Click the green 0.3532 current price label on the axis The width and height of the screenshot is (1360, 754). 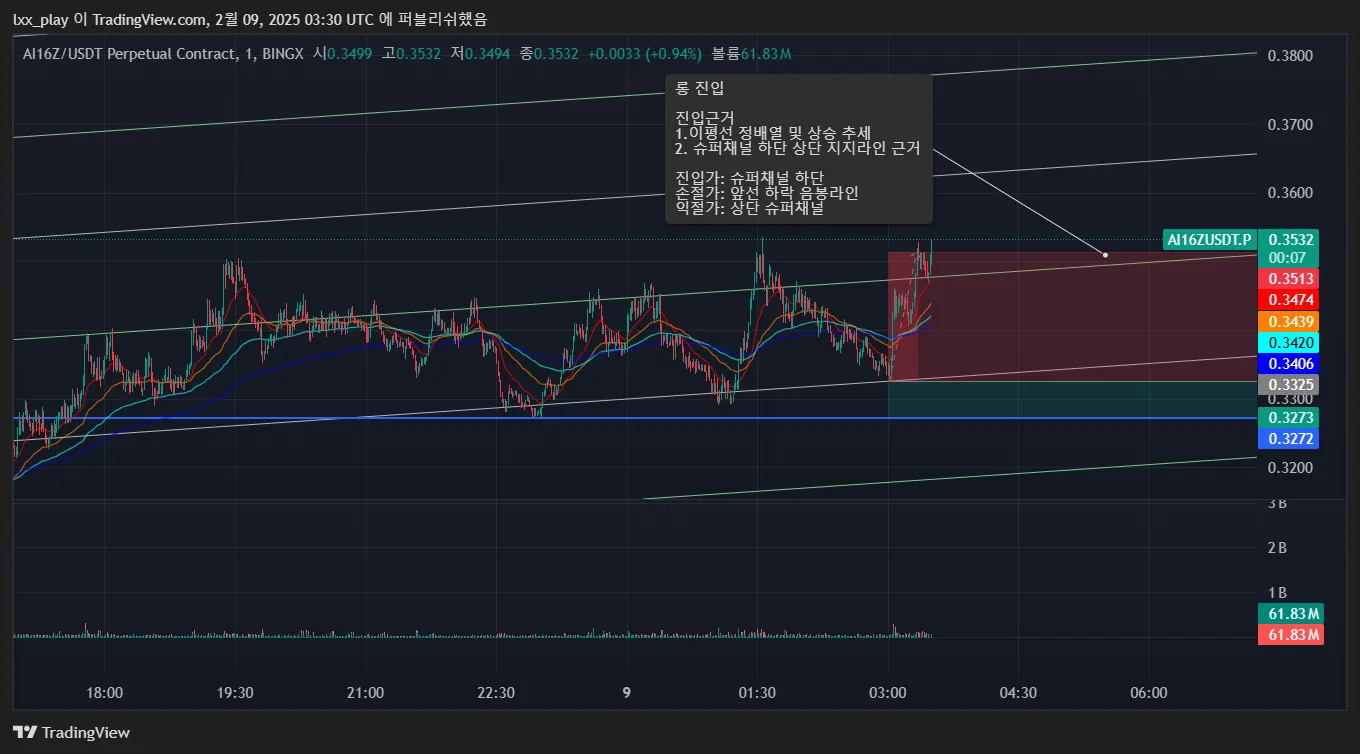[x=1290, y=240]
